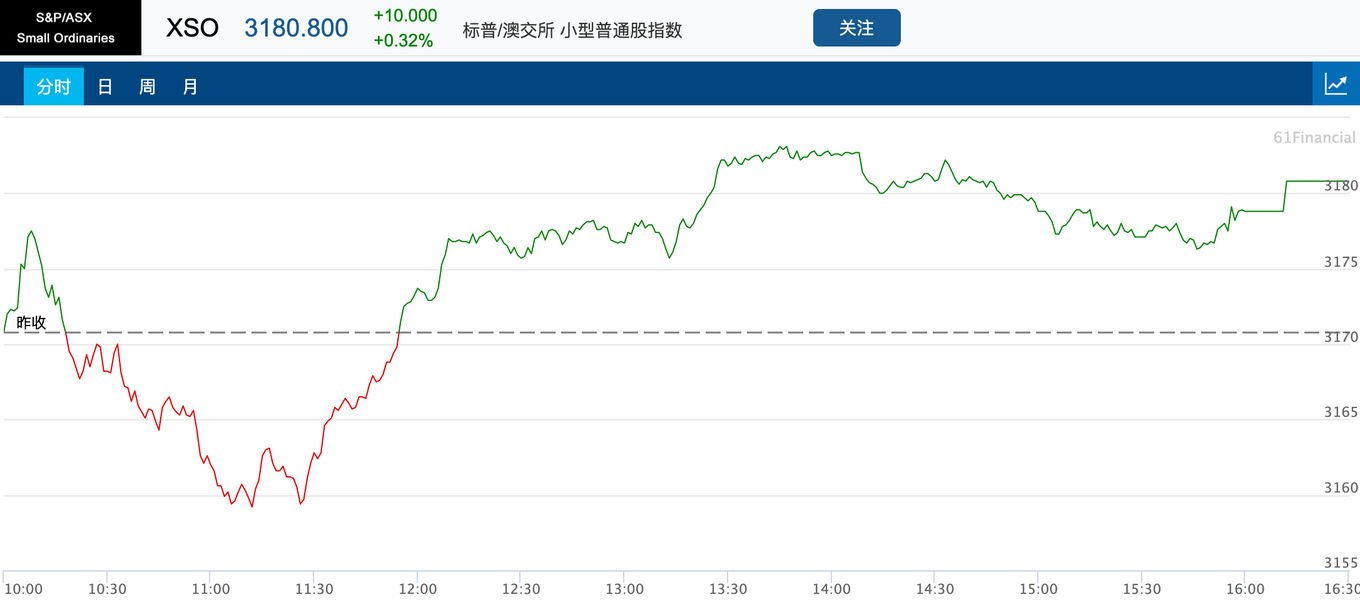Click the 15:00 time axis label
This screenshot has width=1360, height=611.
(1039, 589)
